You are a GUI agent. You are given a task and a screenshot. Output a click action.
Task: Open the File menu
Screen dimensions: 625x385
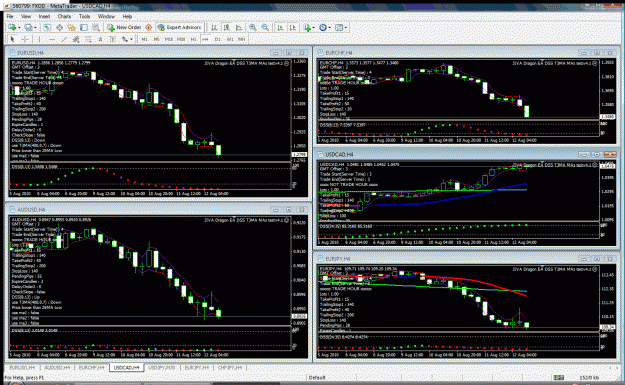pos(10,16)
